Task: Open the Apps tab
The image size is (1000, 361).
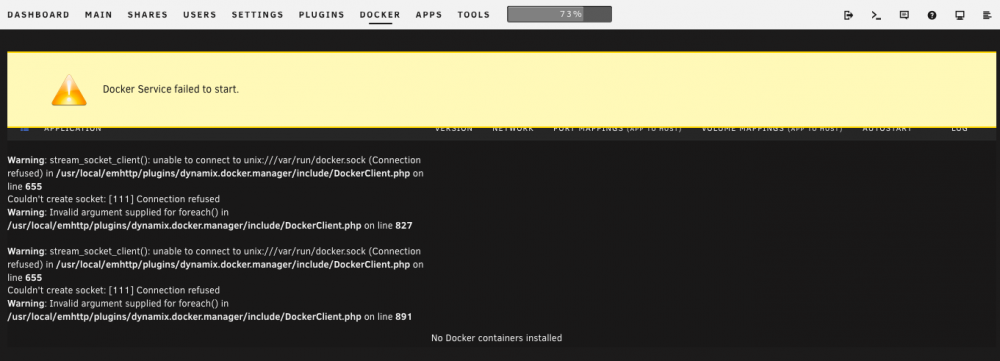Action: [x=429, y=15]
